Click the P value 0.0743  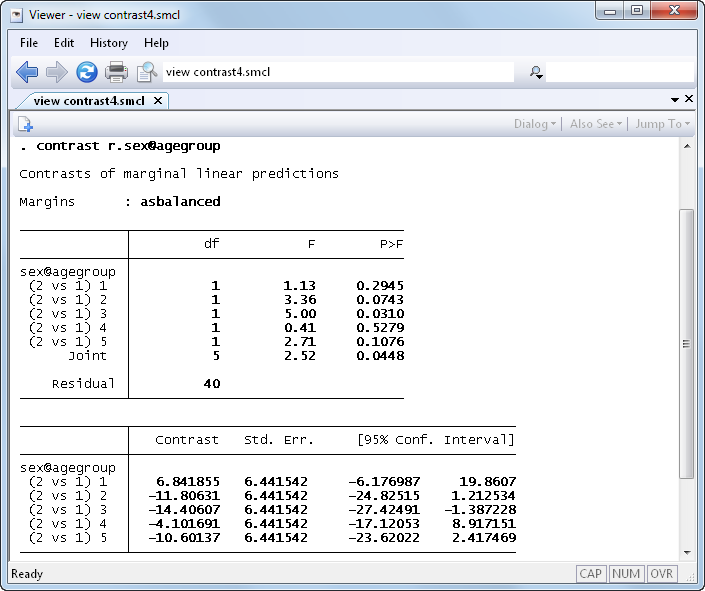point(380,300)
